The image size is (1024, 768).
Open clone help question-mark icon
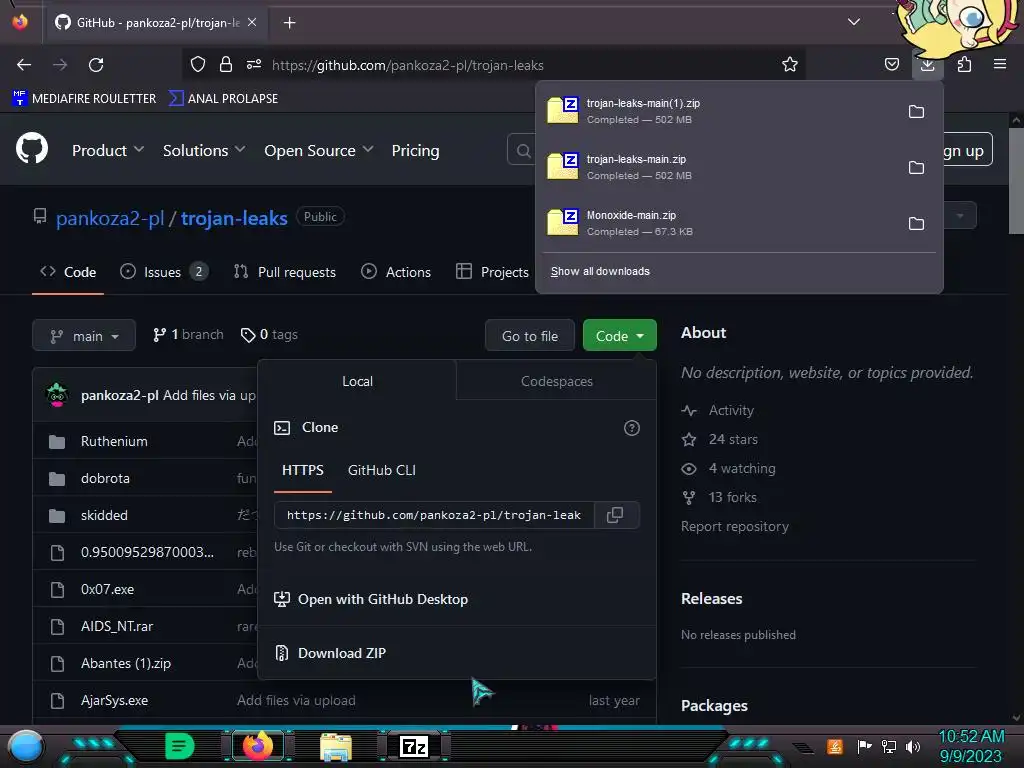tap(632, 428)
